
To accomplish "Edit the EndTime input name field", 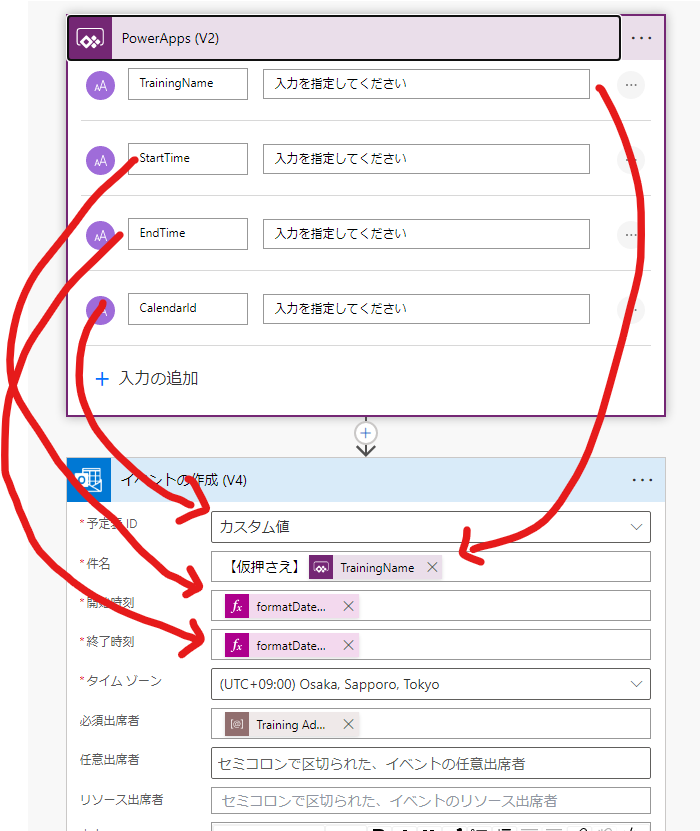I will click(188, 234).
